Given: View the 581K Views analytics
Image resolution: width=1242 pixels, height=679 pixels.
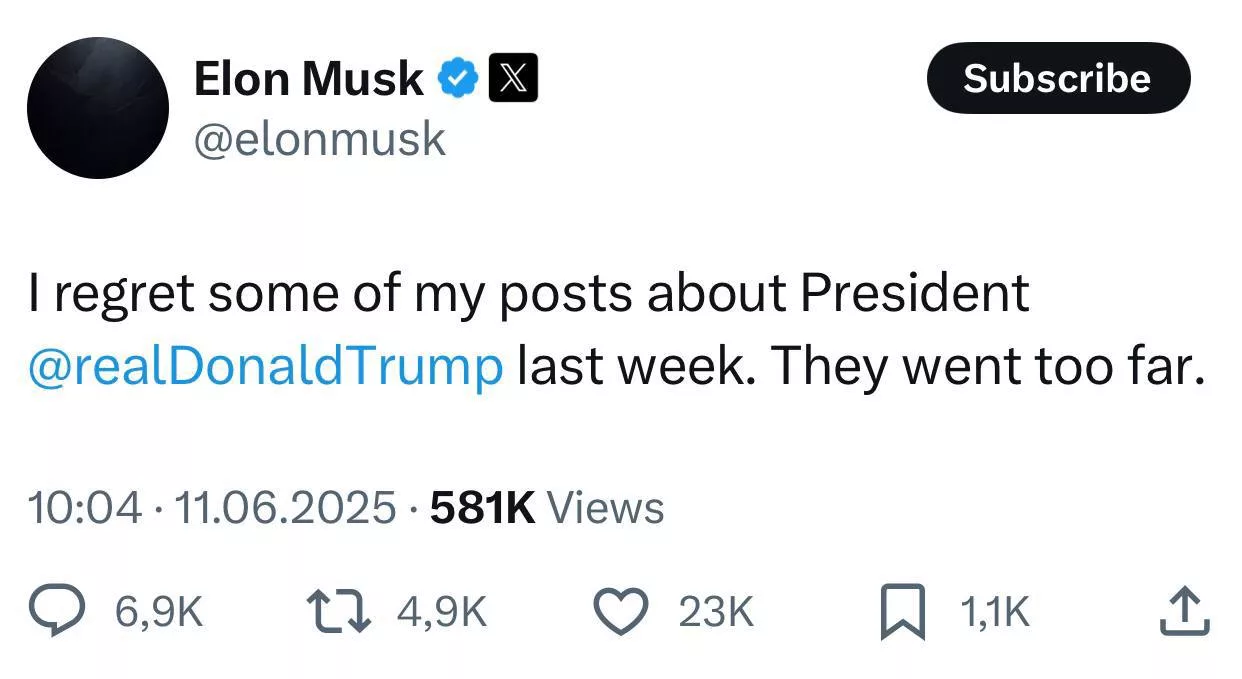Looking at the screenshot, I should pyautogui.click(x=546, y=508).
